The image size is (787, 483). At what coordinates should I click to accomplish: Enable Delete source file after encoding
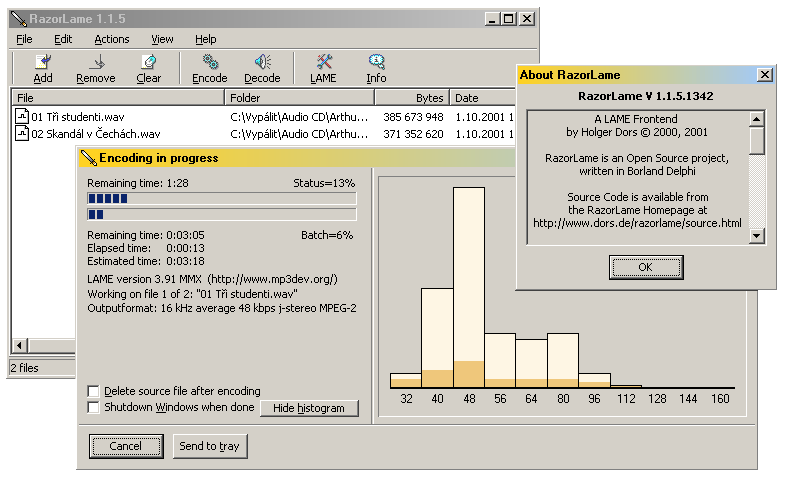click(94, 391)
